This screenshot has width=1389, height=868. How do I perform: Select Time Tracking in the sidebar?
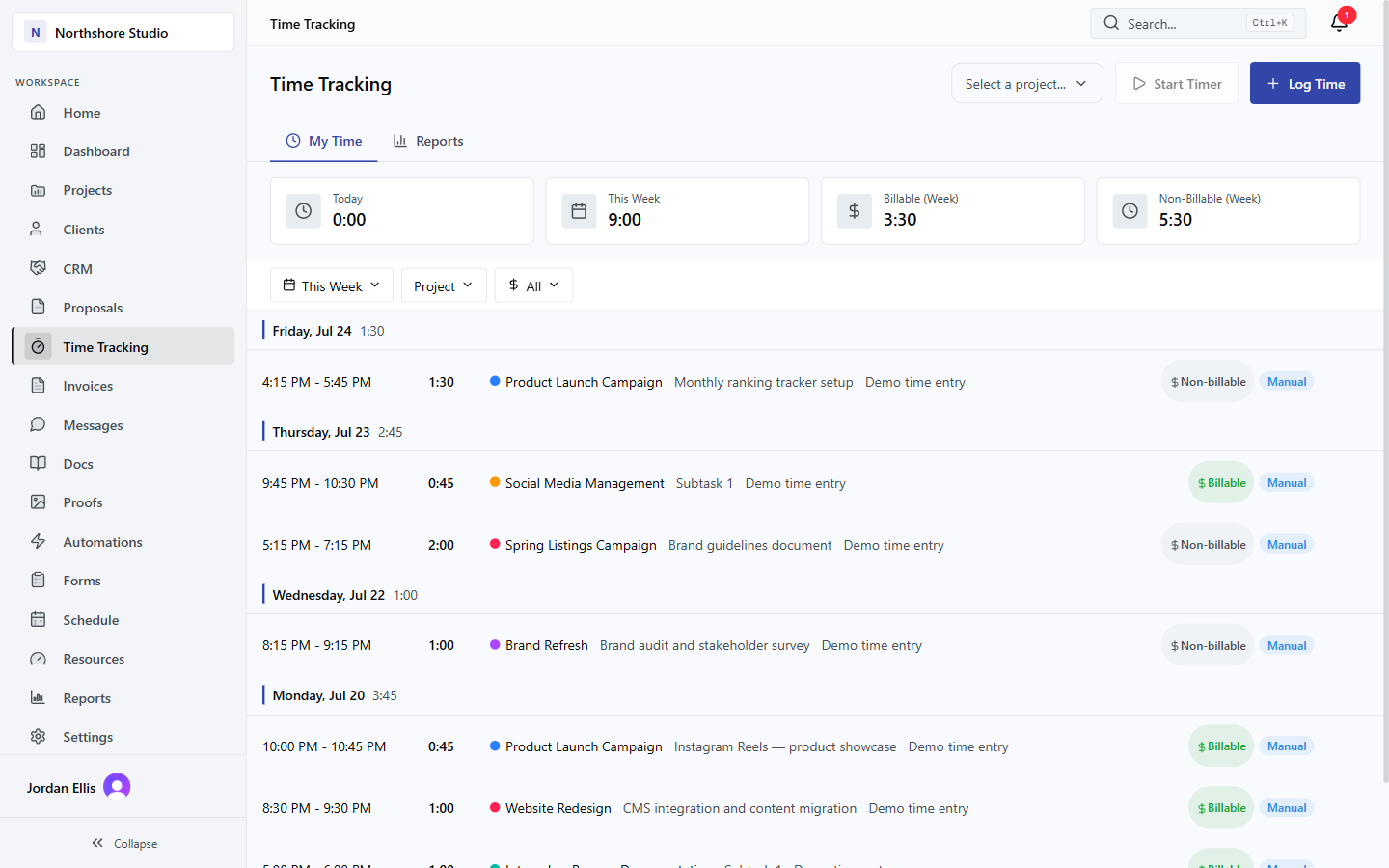[123, 347]
